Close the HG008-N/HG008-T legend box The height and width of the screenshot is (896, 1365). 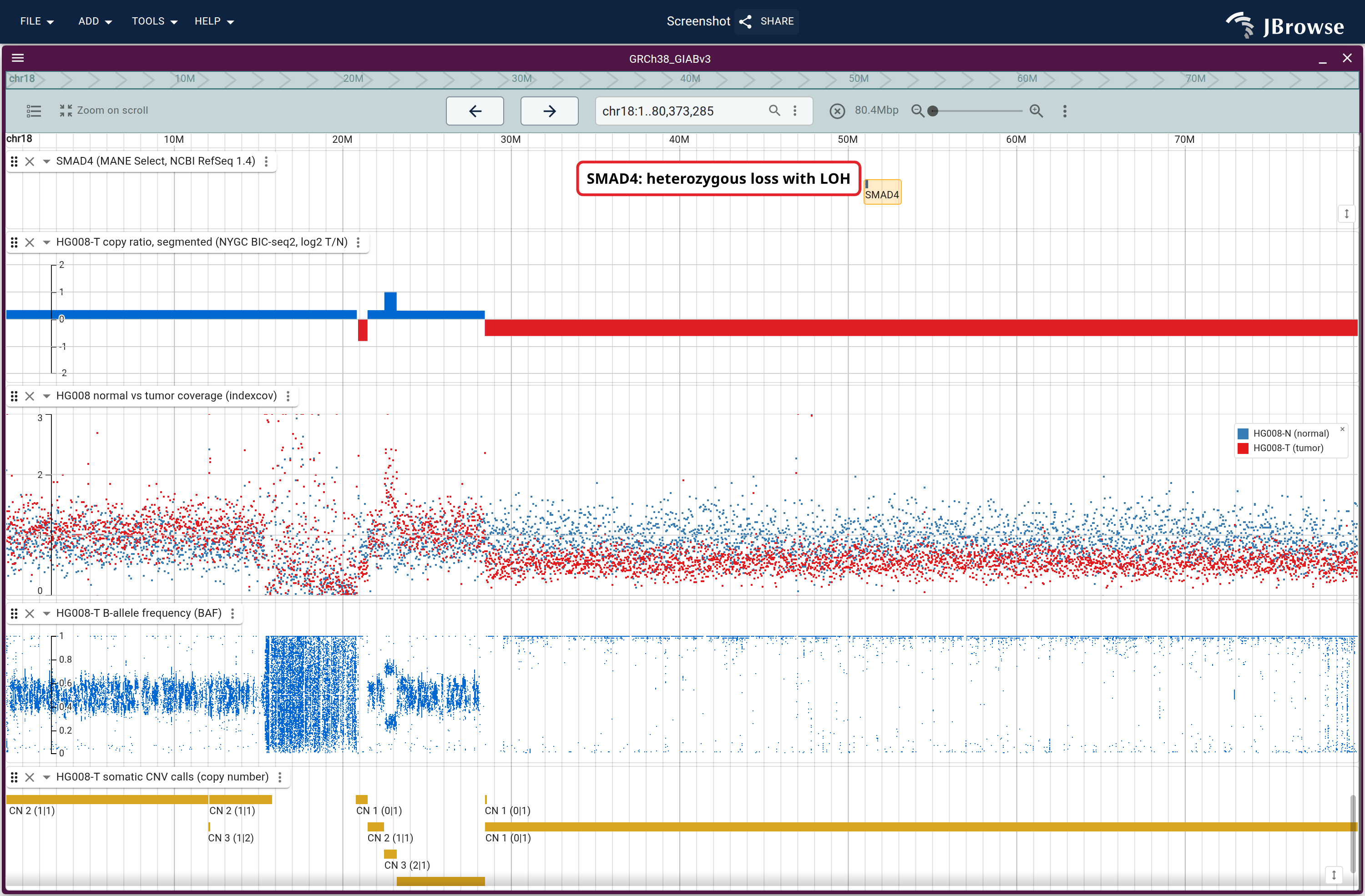coord(1342,429)
